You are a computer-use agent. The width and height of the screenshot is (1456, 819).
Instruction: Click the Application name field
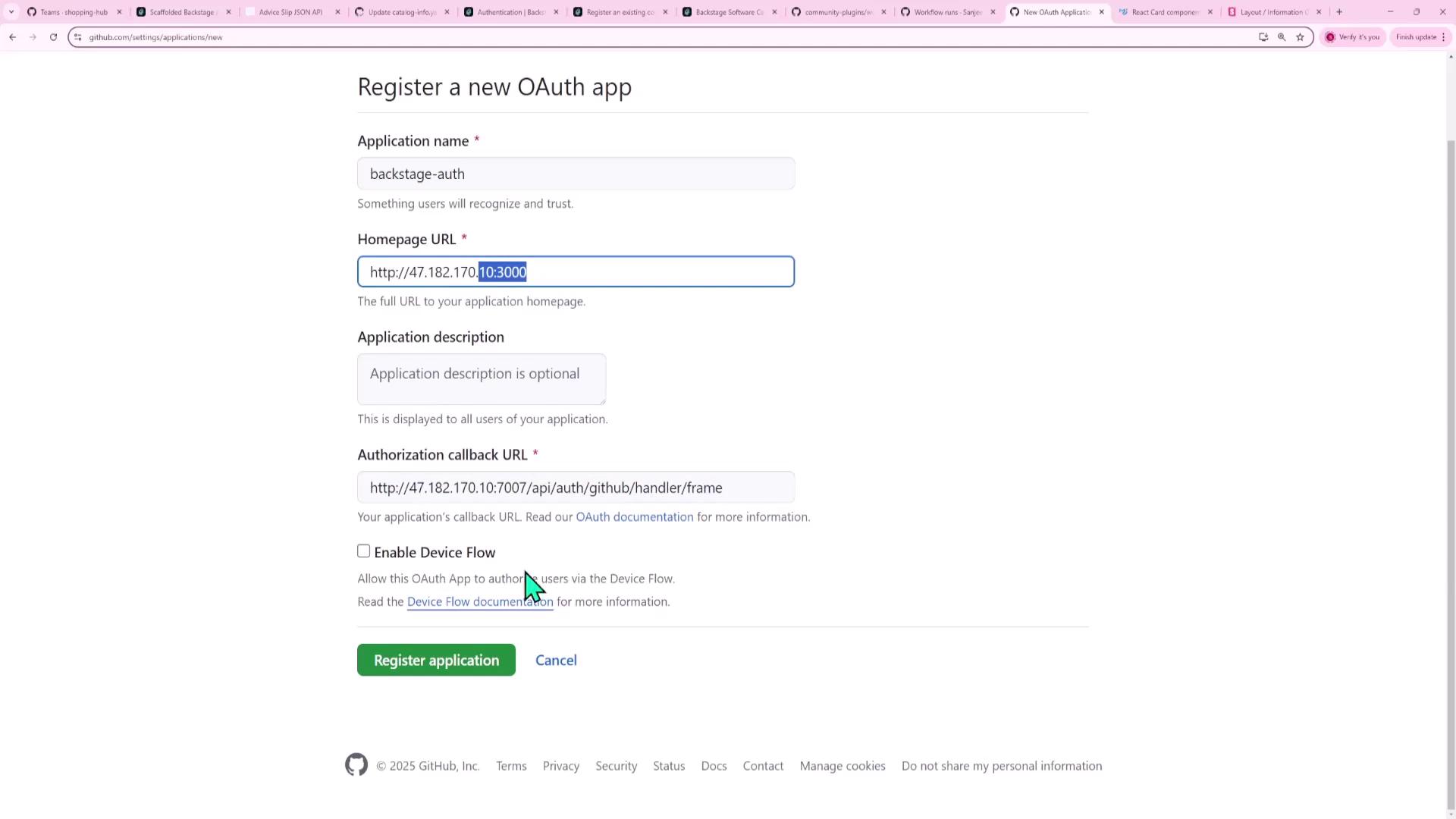tap(576, 174)
